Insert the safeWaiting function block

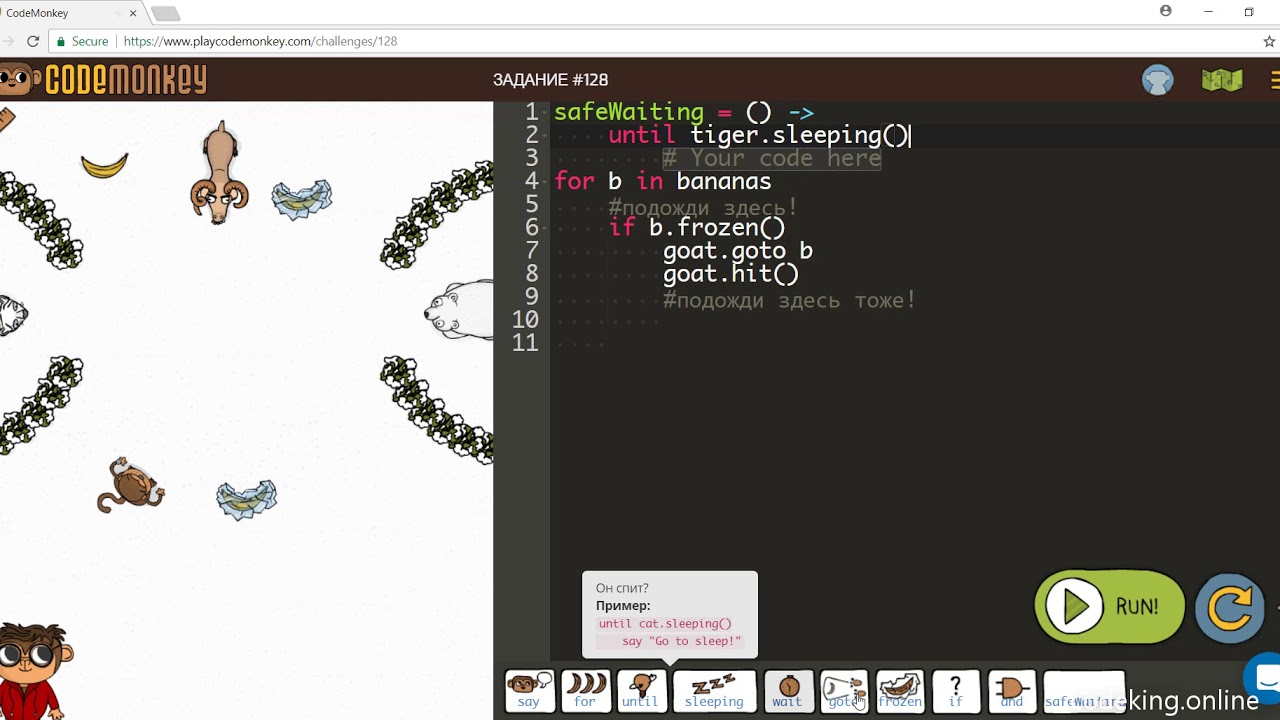click(1084, 691)
